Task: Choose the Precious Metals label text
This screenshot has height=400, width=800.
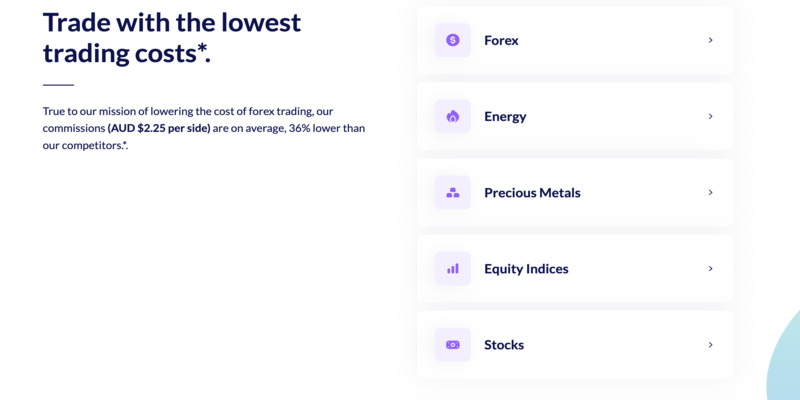Action: (532, 192)
